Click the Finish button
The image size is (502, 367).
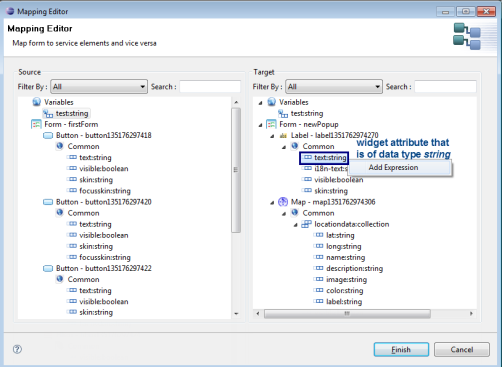401,349
